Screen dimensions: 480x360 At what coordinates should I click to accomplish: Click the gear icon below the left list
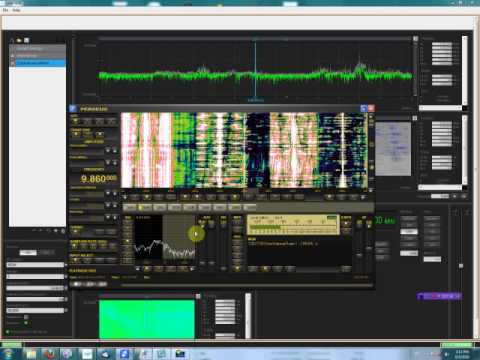tap(56, 231)
